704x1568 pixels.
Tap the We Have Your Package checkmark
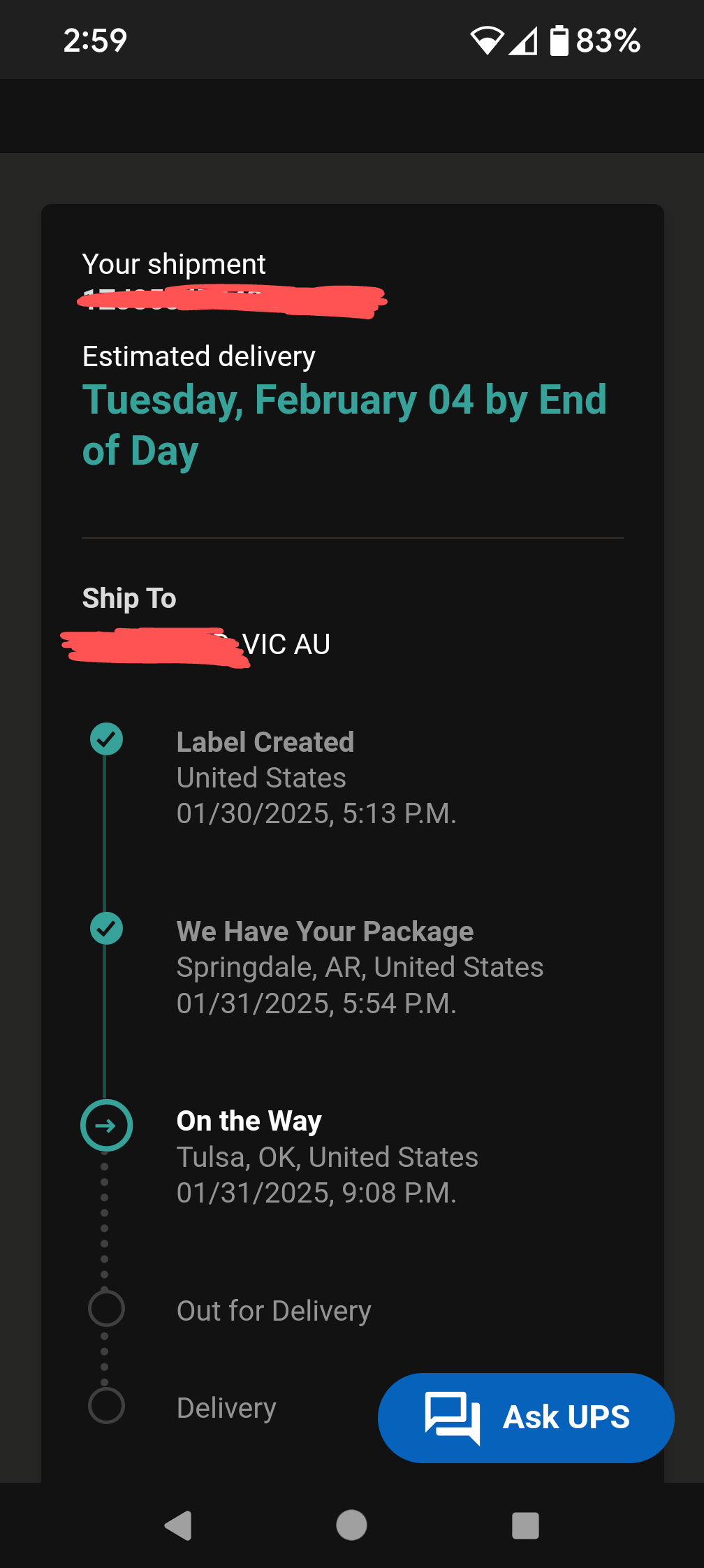tap(106, 928)
